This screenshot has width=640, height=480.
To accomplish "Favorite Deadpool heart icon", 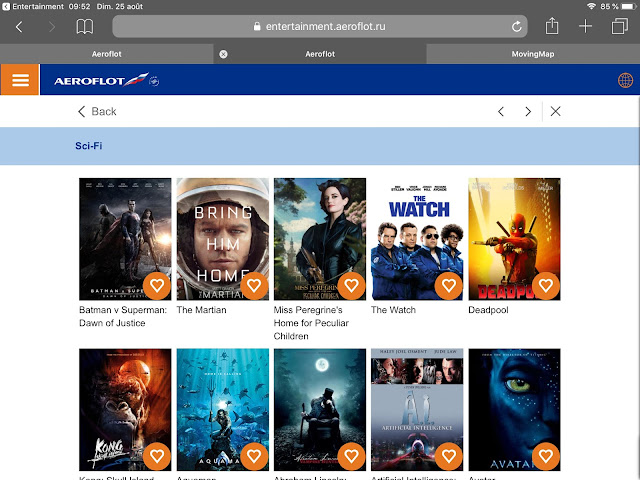I will 546,285.
